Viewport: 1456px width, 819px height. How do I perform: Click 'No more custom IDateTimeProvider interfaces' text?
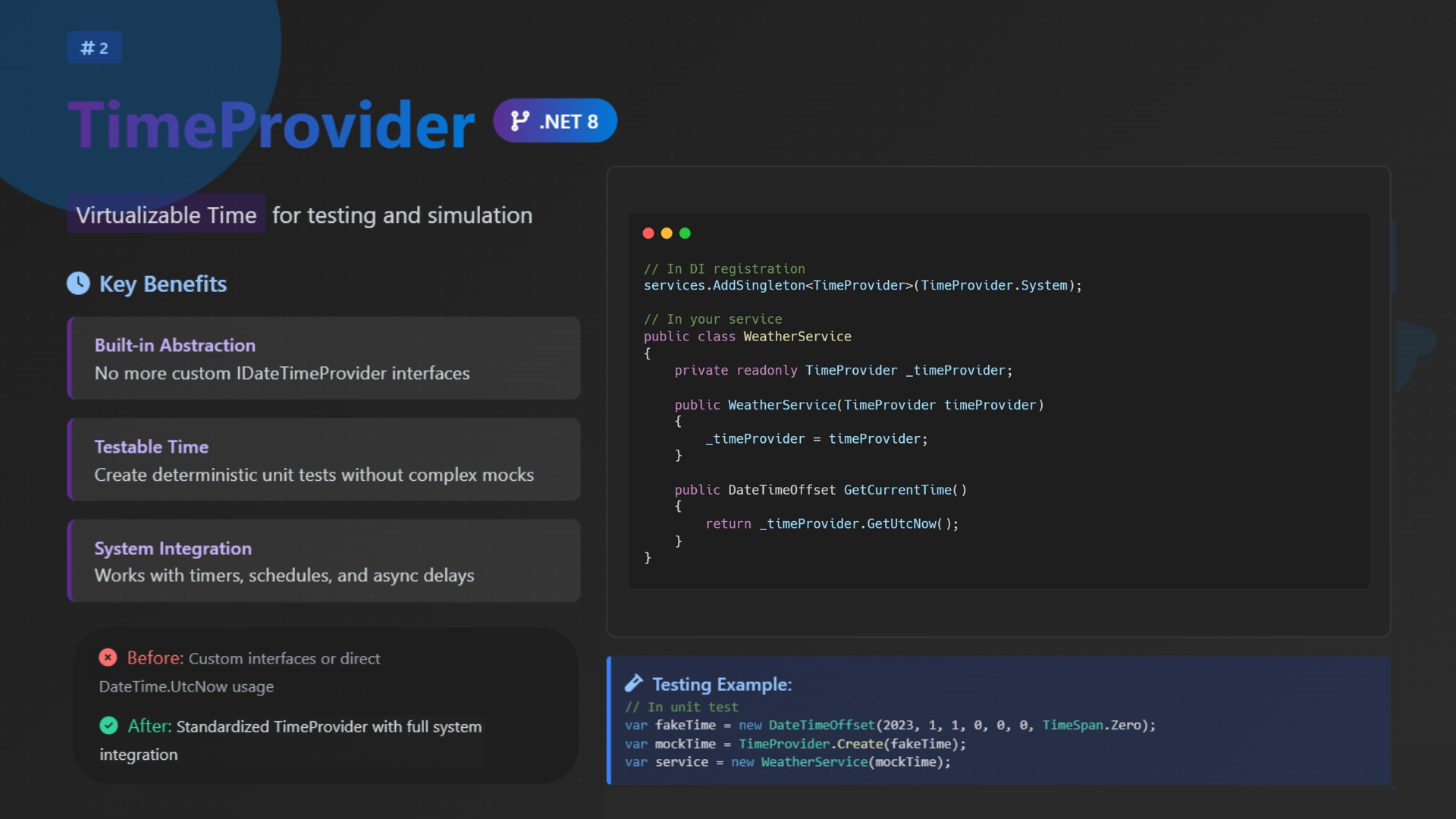[282, 373]
